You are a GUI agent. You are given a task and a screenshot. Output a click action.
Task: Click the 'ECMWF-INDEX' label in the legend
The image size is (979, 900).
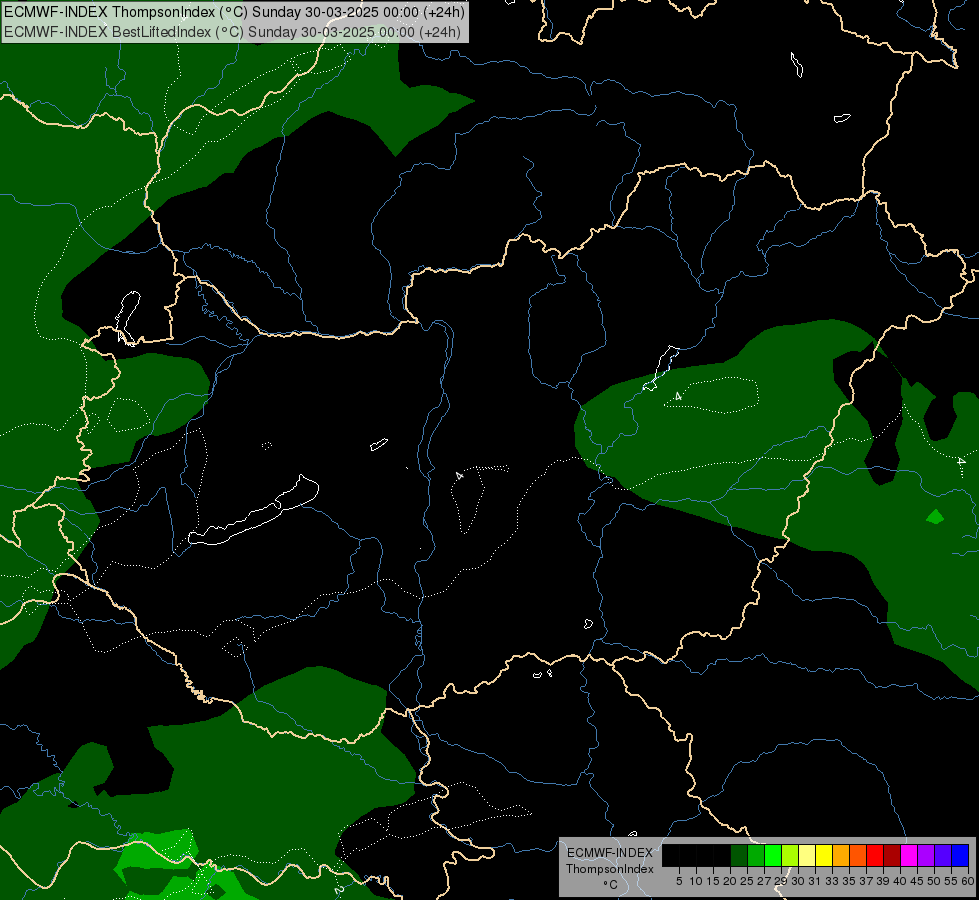pos(610,853)
